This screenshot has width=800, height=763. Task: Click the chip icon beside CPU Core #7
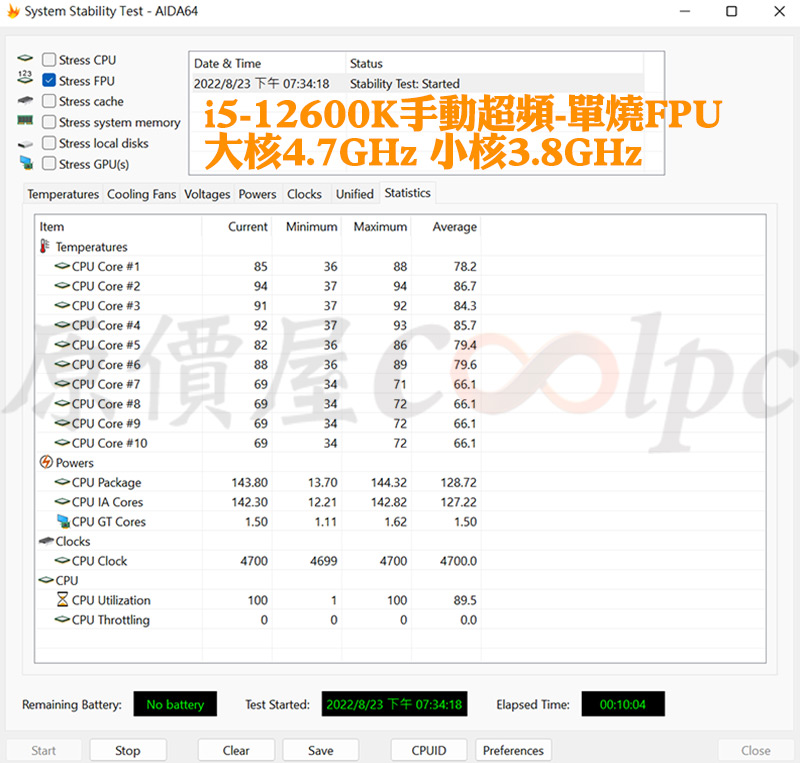point(62,384)
